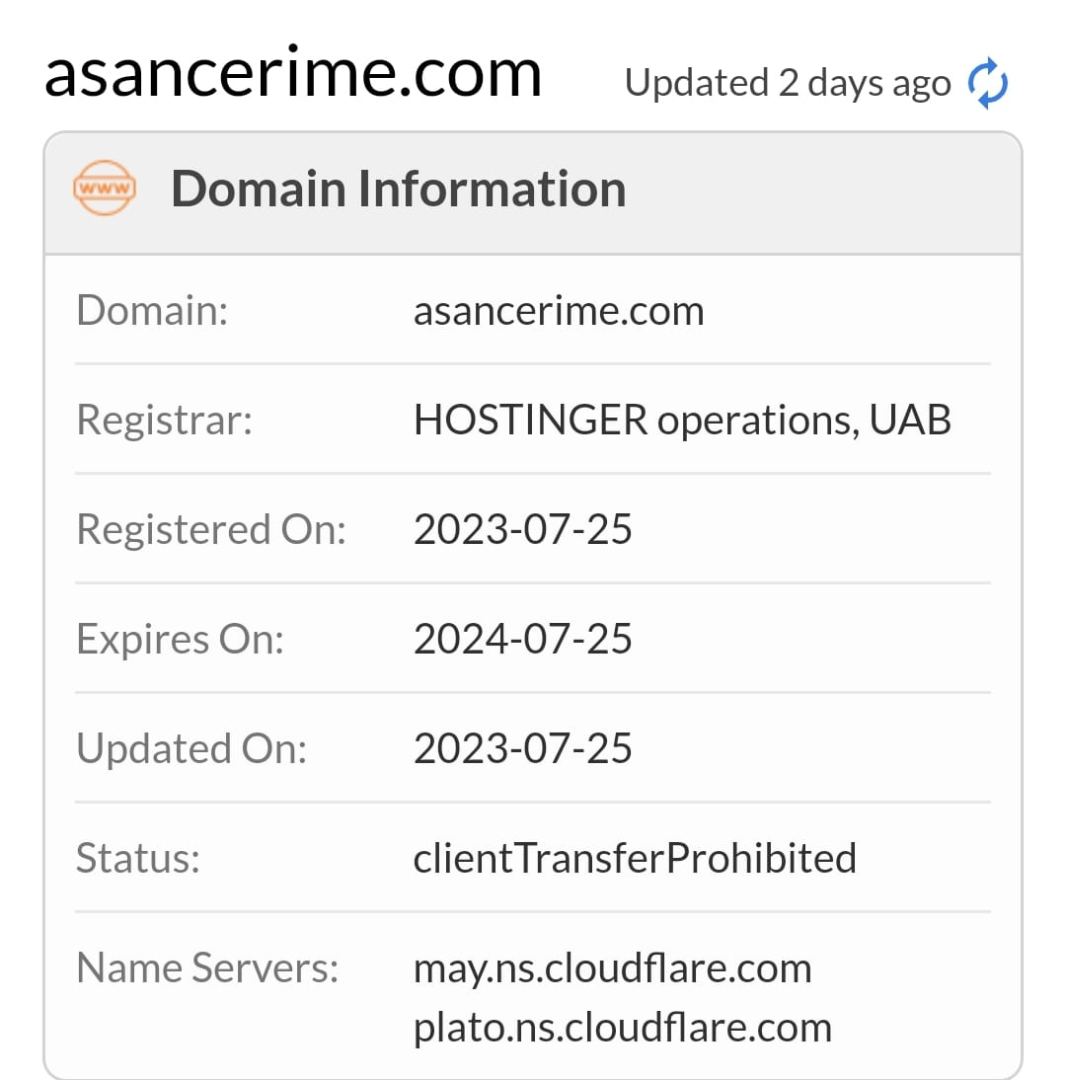Click the "Name Servers:" field label
This screenshot has height=1080, width=1066.
[208, 968]
